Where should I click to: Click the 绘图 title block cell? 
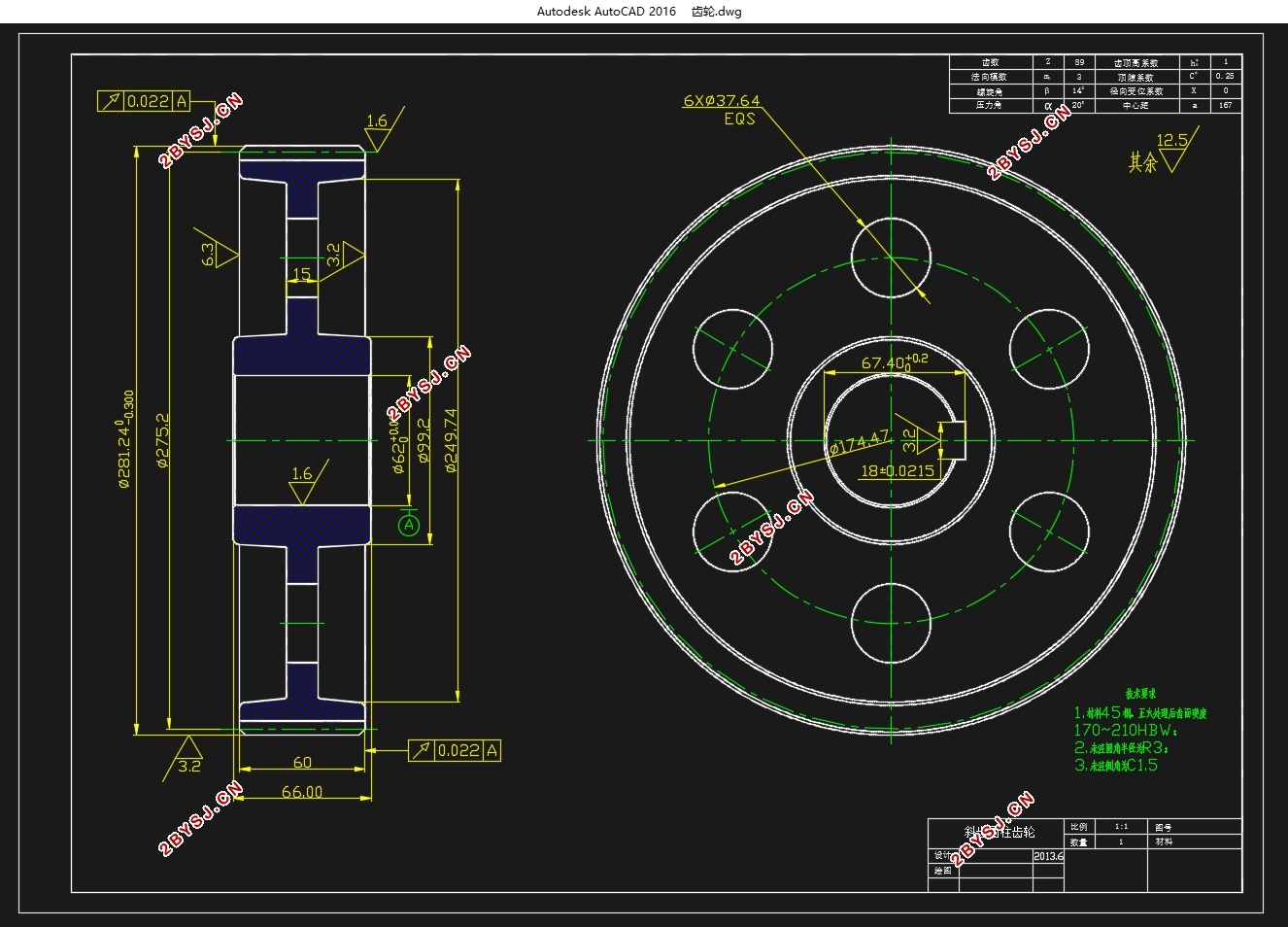[x=943, y=871]
